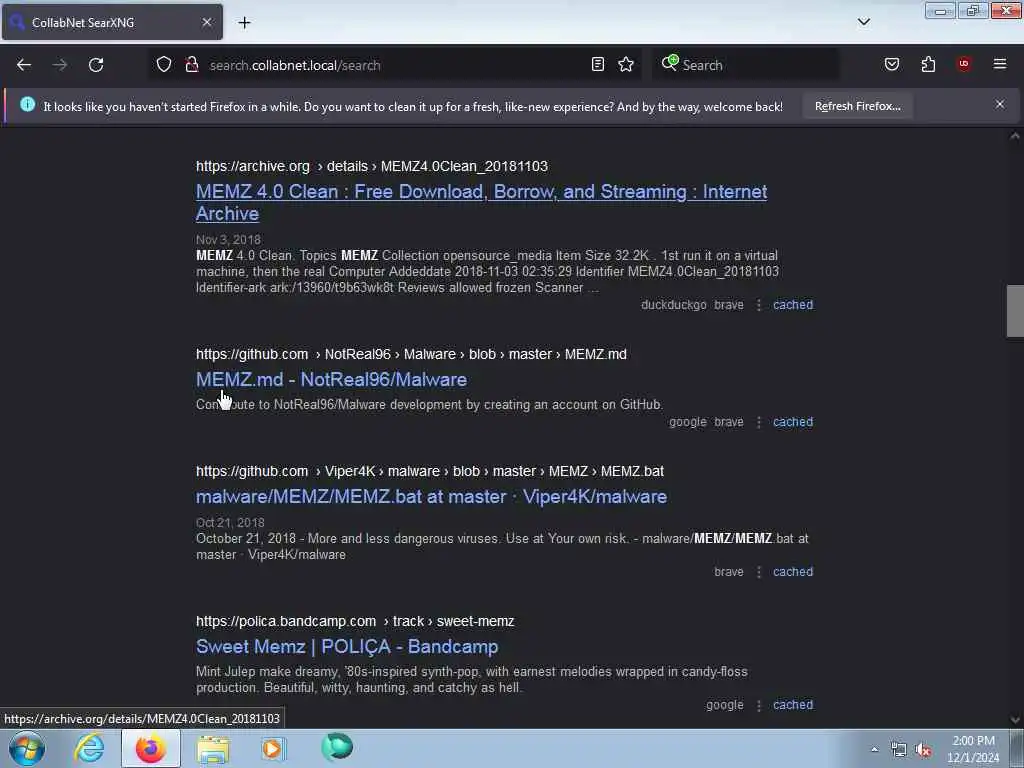The width and height of the screenshot is (1024, 768).
Task: Click the scrollbar up arrow
Action: (x=1015, y=136)
